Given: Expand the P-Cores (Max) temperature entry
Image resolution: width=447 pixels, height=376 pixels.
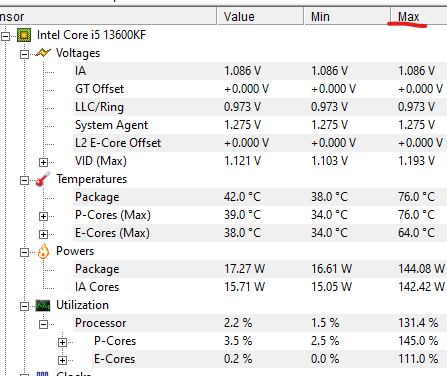Looking at the screenshot, I should click(x=43, y=216).
